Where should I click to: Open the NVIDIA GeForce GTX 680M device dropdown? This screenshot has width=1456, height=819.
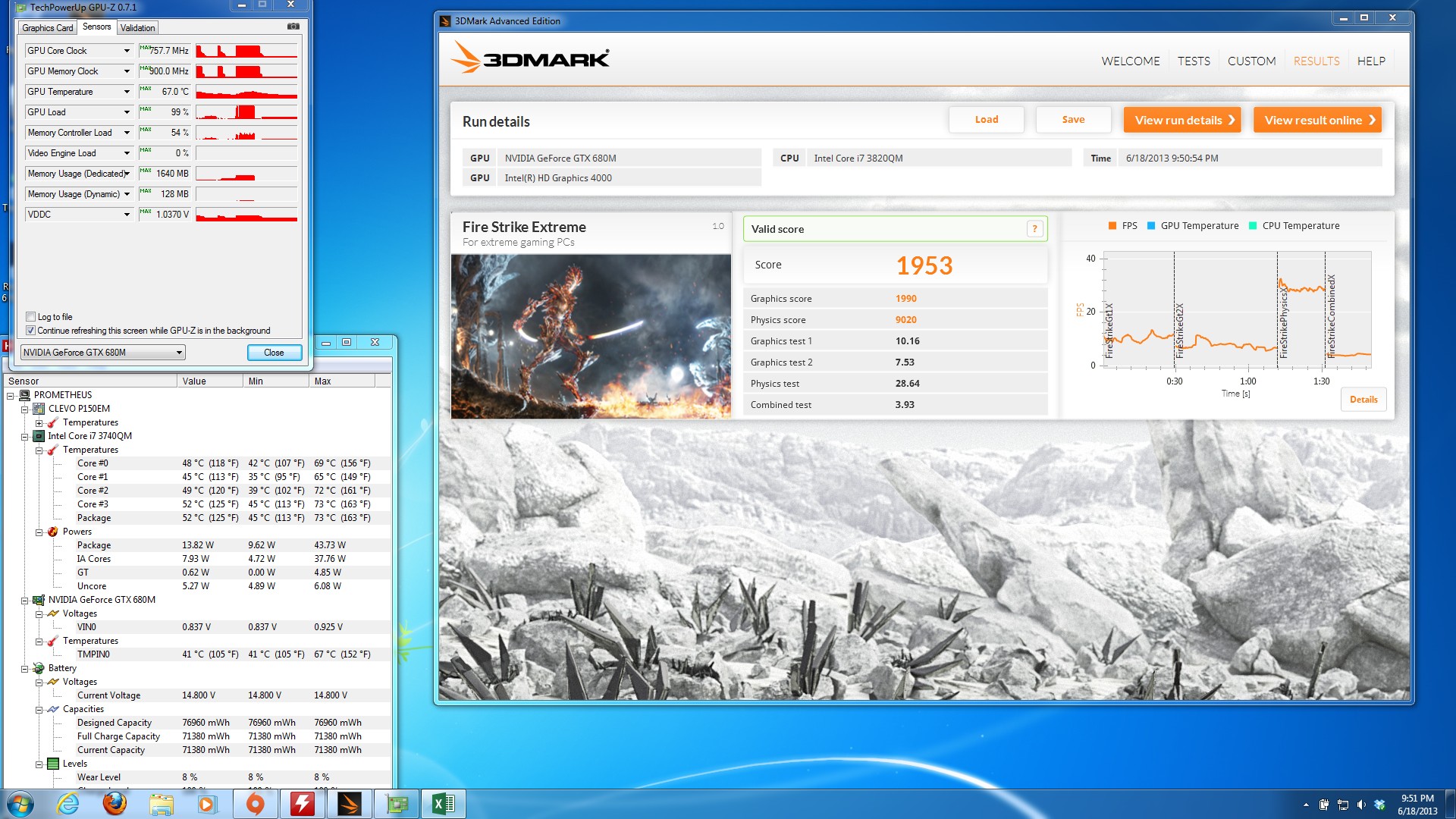pos(179,353)
